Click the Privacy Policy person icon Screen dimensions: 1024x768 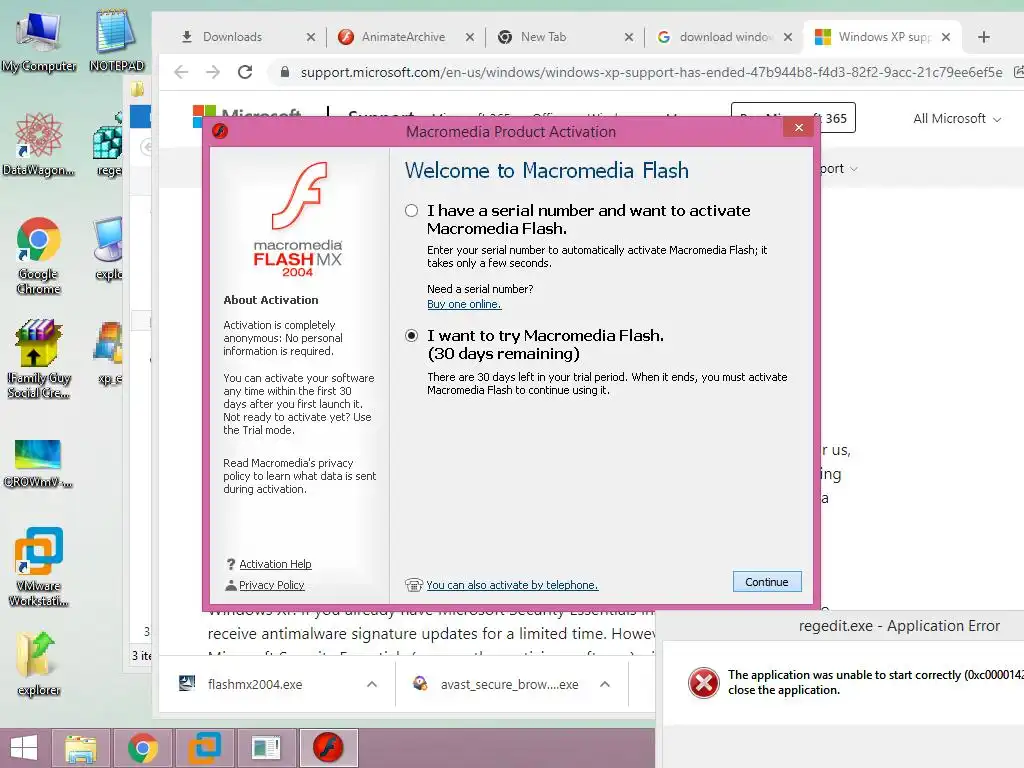click(x=231, y=585)
